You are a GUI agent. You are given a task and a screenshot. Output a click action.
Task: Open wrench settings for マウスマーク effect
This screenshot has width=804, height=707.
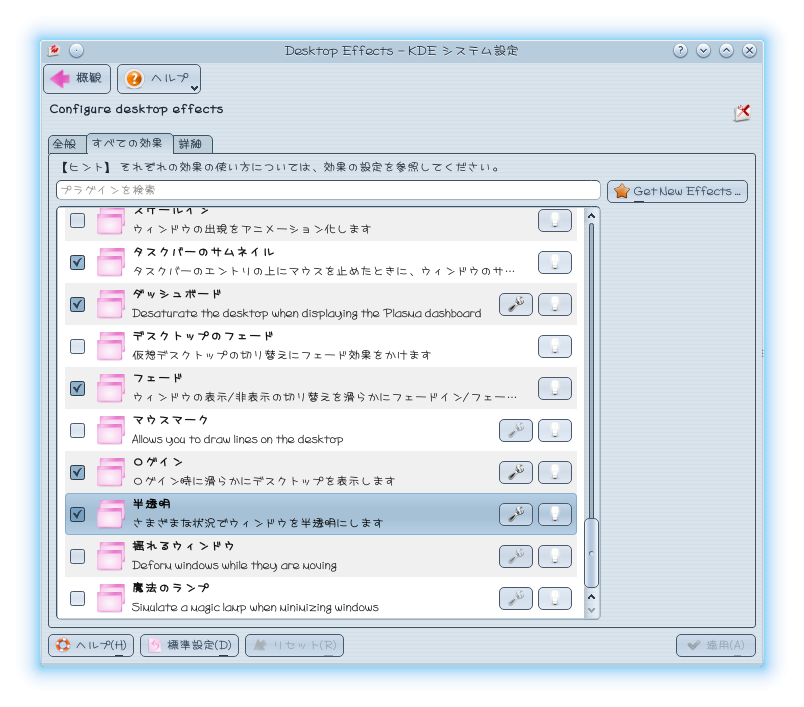pos(515,430)
